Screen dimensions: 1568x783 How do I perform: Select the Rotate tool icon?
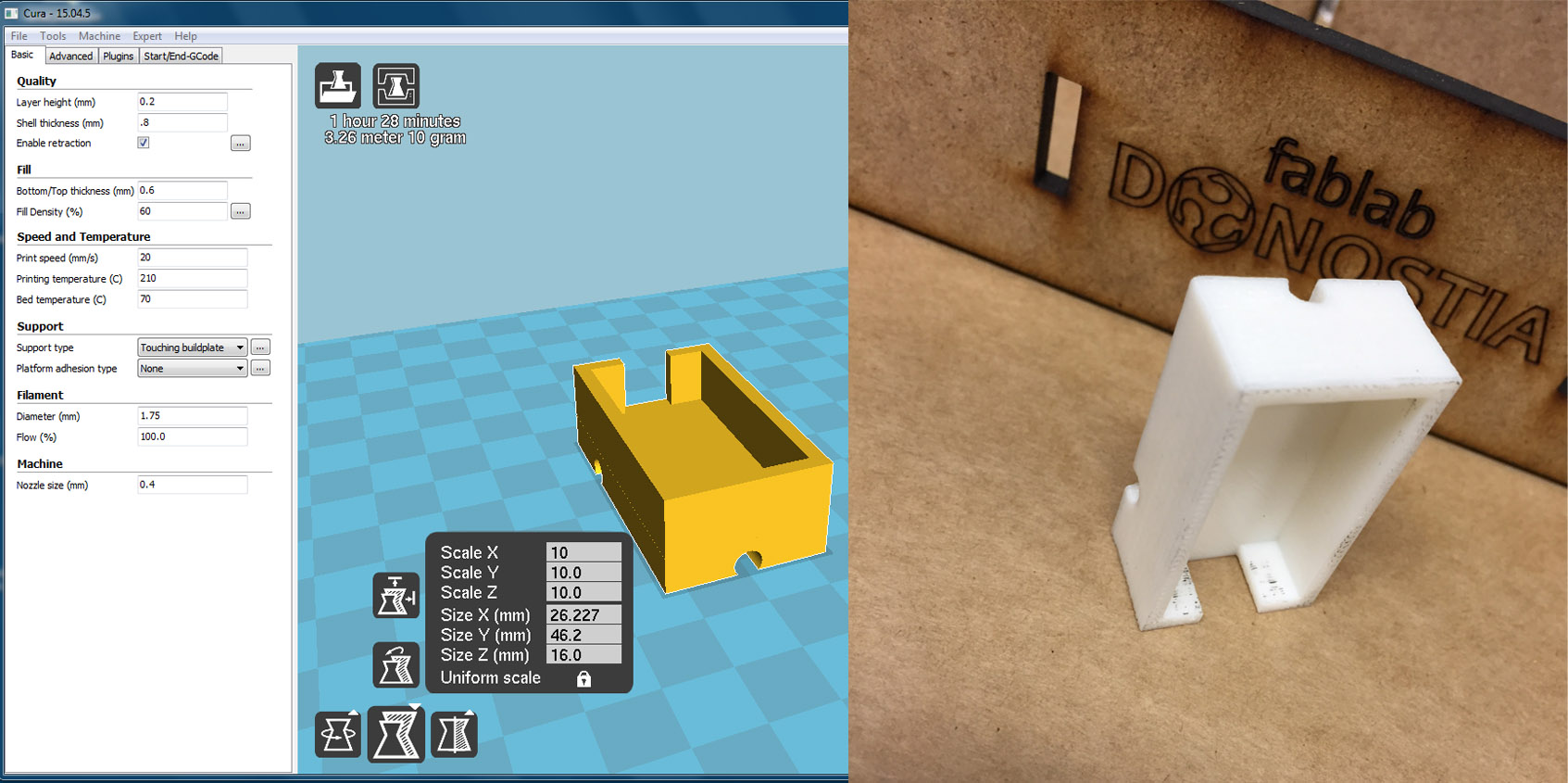338,735
